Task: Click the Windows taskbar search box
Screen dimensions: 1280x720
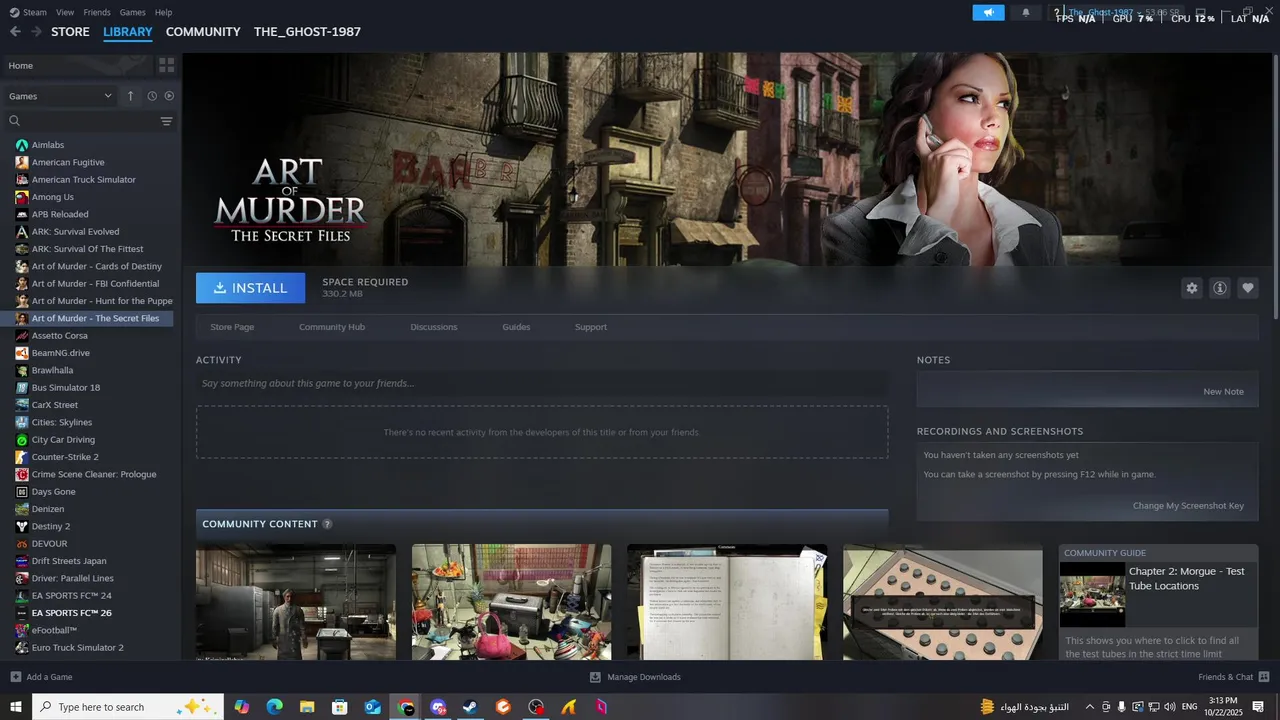Action: tap(130, 707)
